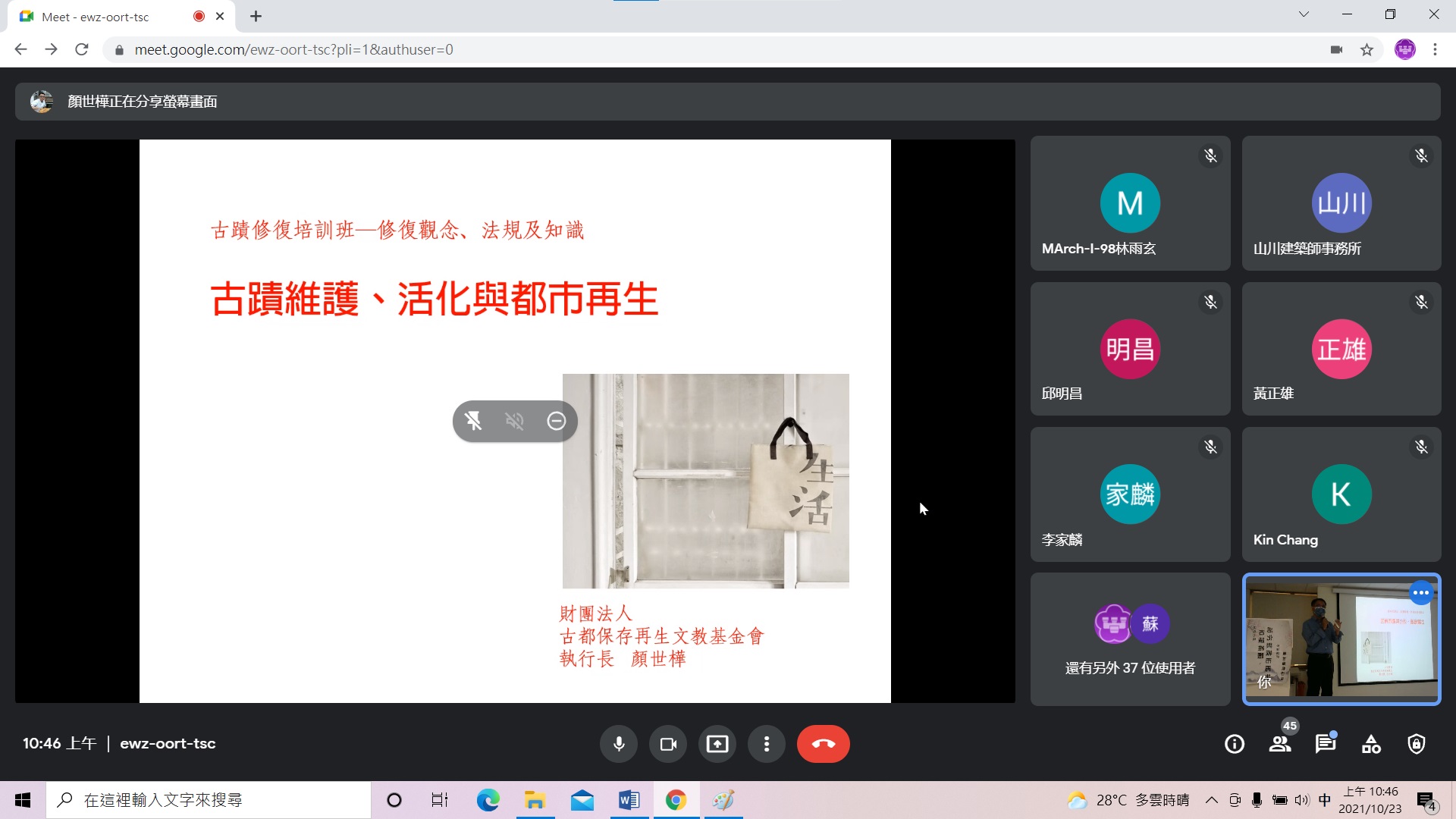This screenshot has height=819, width=1456.
Task: Open the chat panel icon
Action: pos(1325,744)
